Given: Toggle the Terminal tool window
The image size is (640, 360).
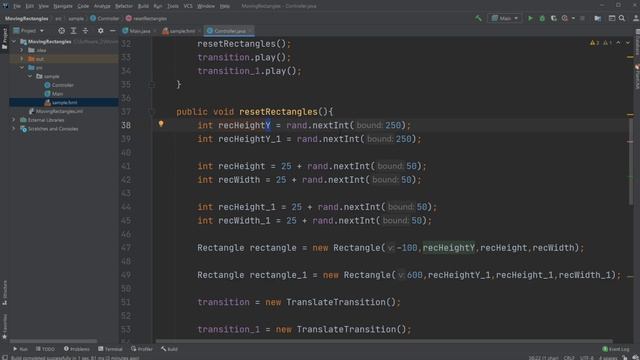Looking at the screenshot, I should [110, 349].
